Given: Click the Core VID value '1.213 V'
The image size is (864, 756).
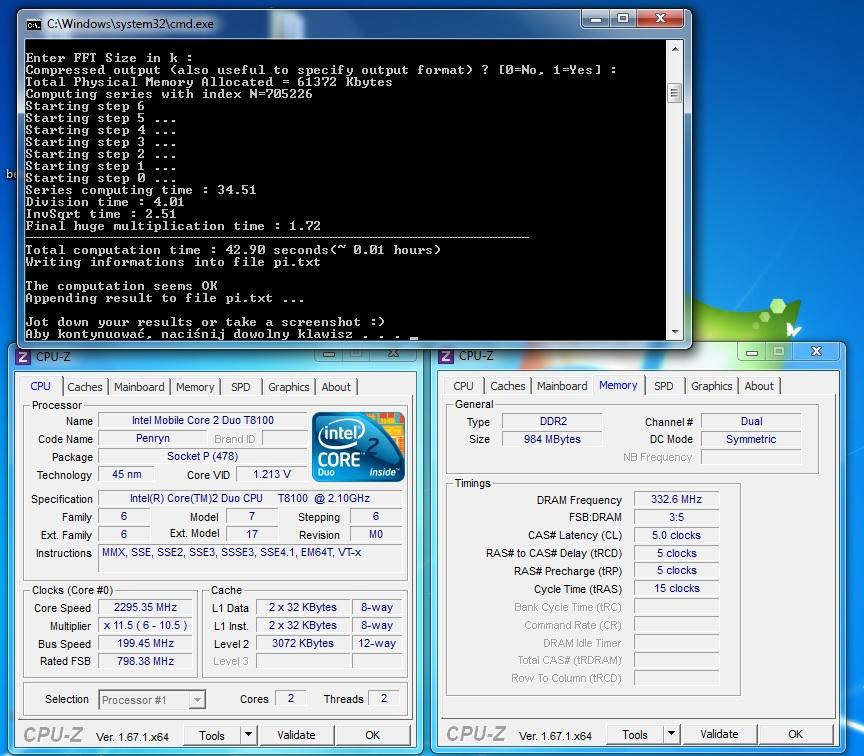Looking at the screenshot, I should tap(272, 474).
